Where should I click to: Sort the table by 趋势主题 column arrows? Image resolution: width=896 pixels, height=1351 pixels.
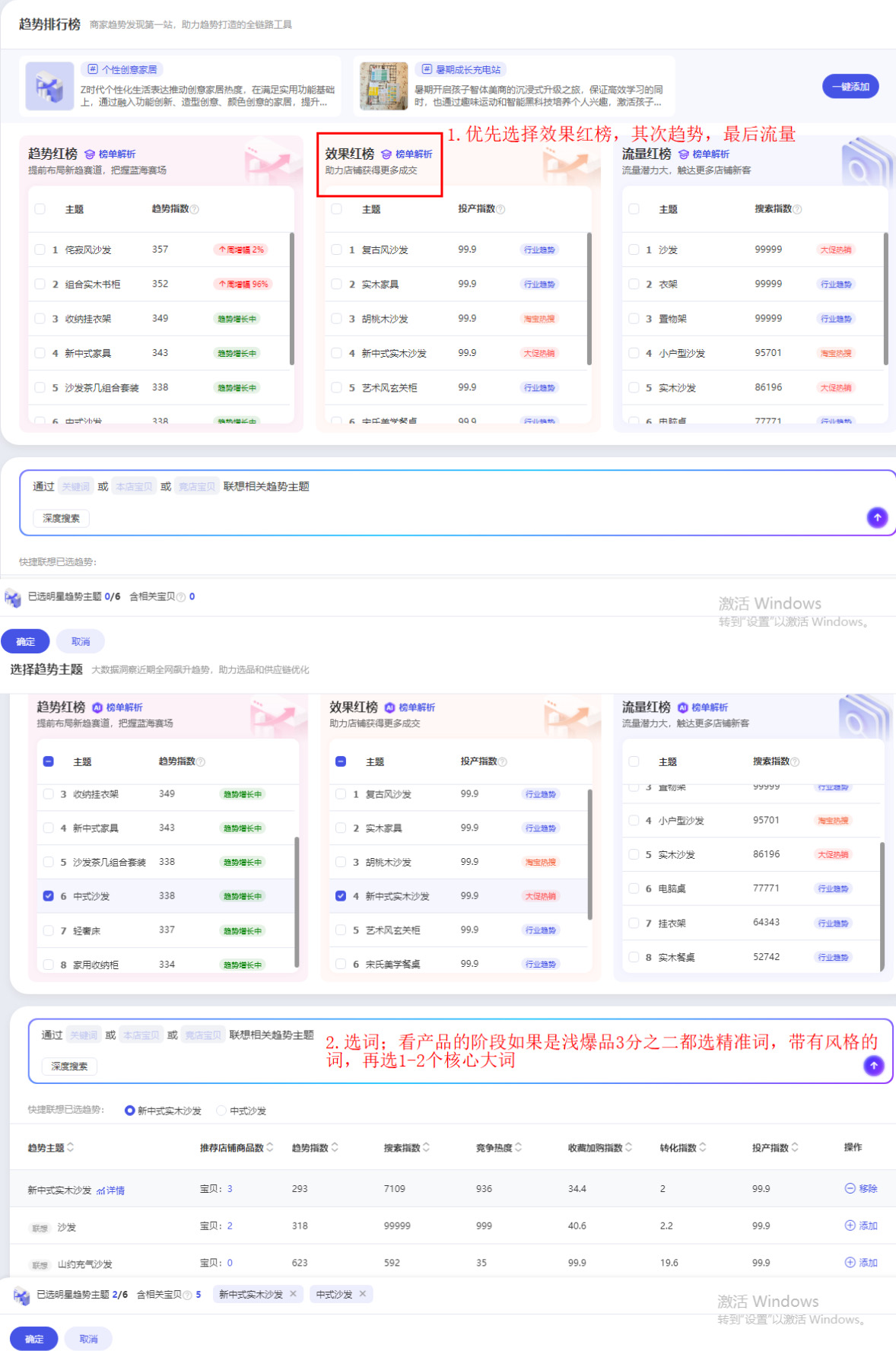71,1147
